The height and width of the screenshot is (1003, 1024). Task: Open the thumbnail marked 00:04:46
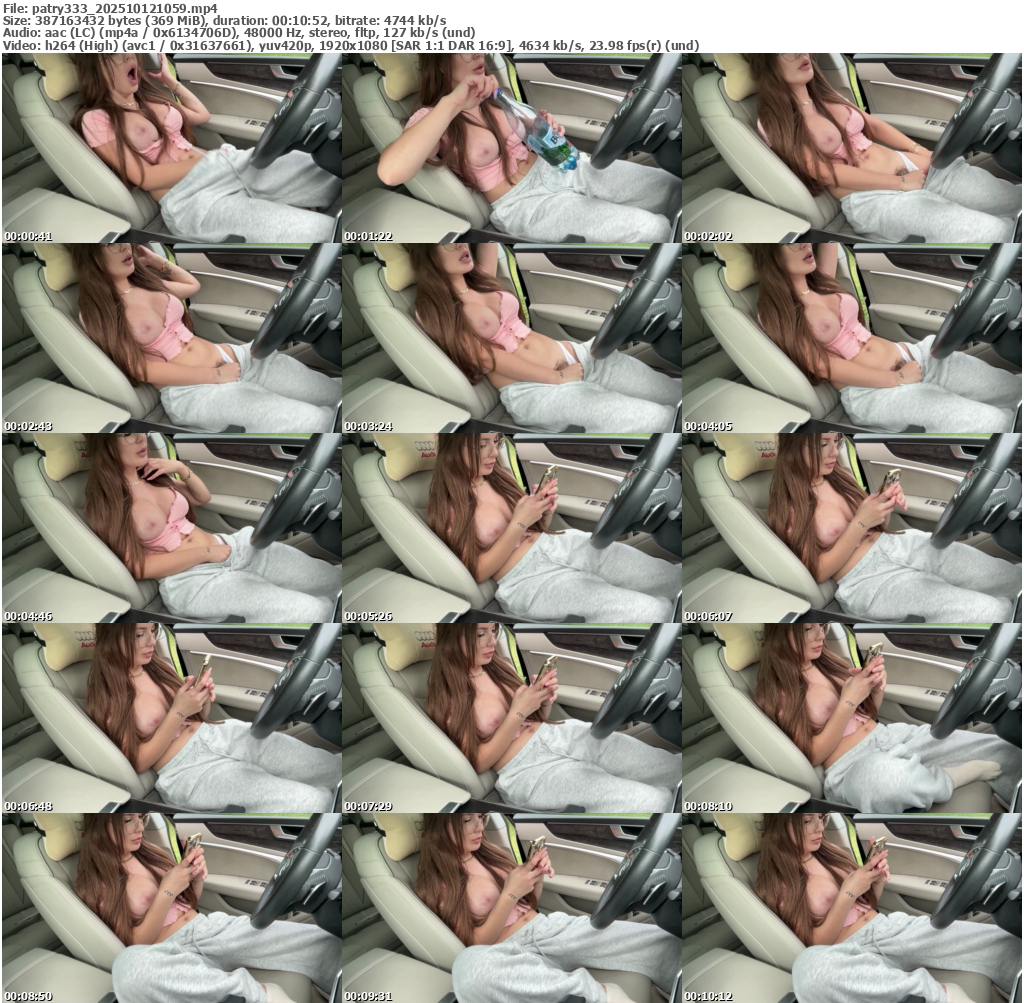tap(171, 528)
